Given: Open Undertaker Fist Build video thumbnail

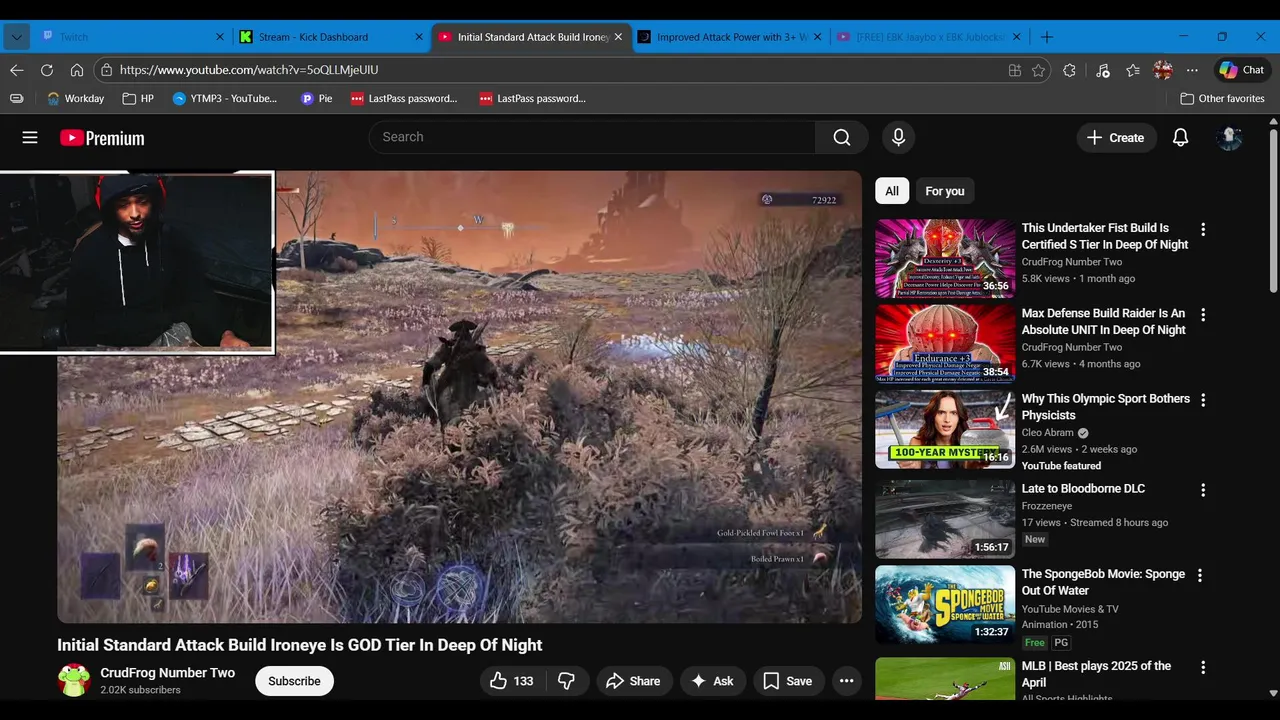Looking at the screenshot, I should point(945,258).
